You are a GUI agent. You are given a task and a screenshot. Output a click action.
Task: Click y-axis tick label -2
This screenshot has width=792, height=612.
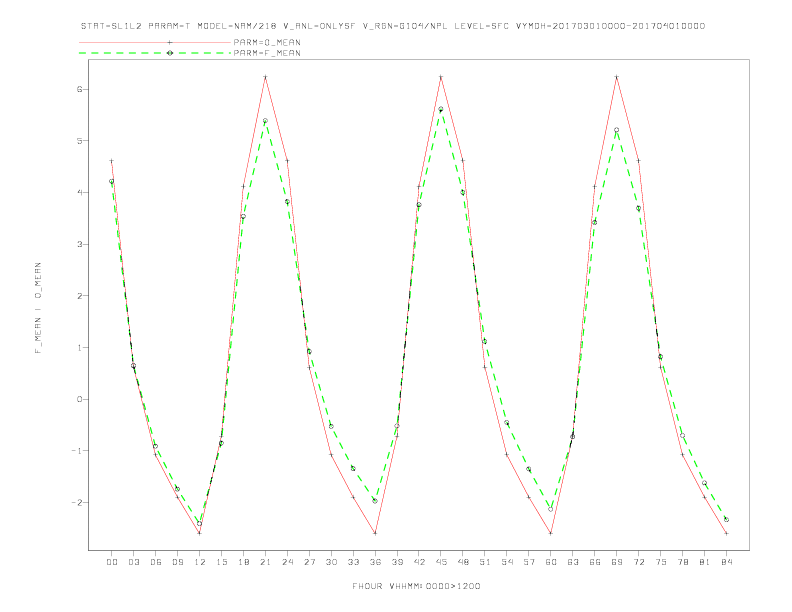point(76,502)
